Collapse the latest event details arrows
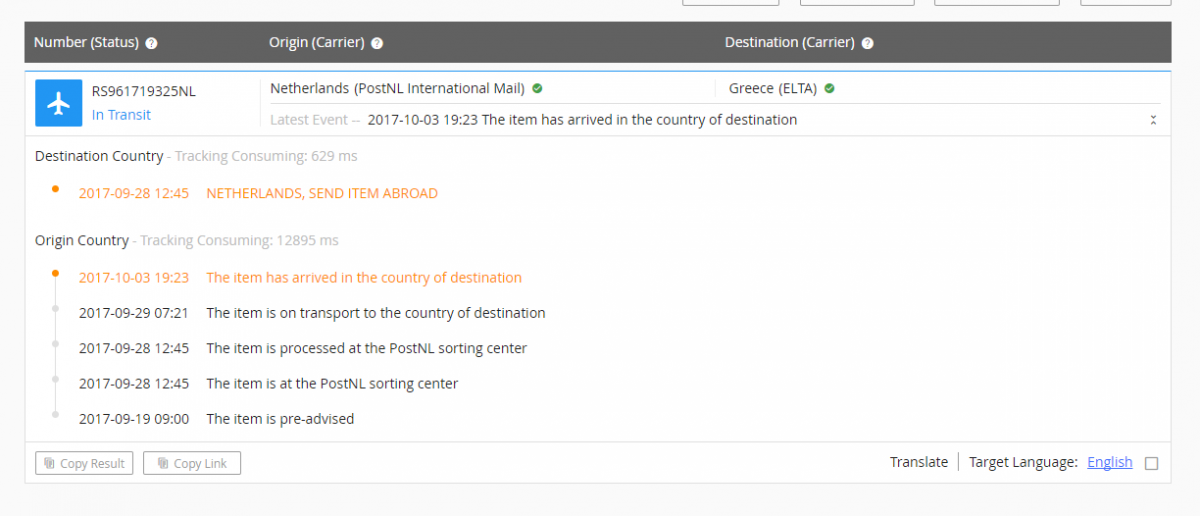Image resolution: width=1200 pixels, height=516 pixels. pyautogui.click(x=1153, y=120)
